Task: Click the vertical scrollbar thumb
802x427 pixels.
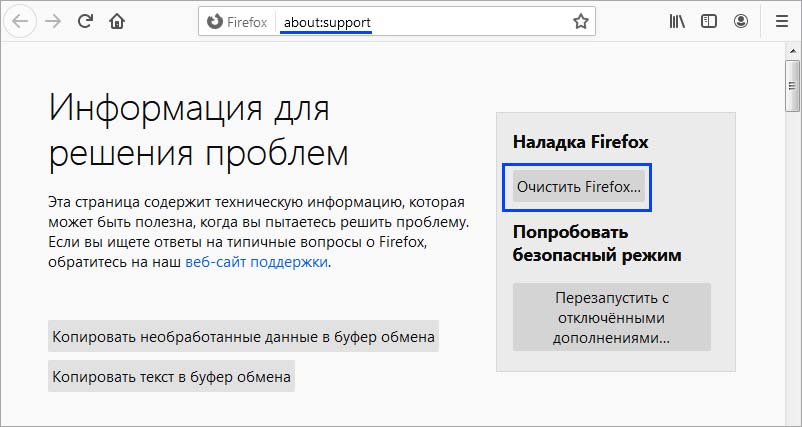Action: point(793,85)
